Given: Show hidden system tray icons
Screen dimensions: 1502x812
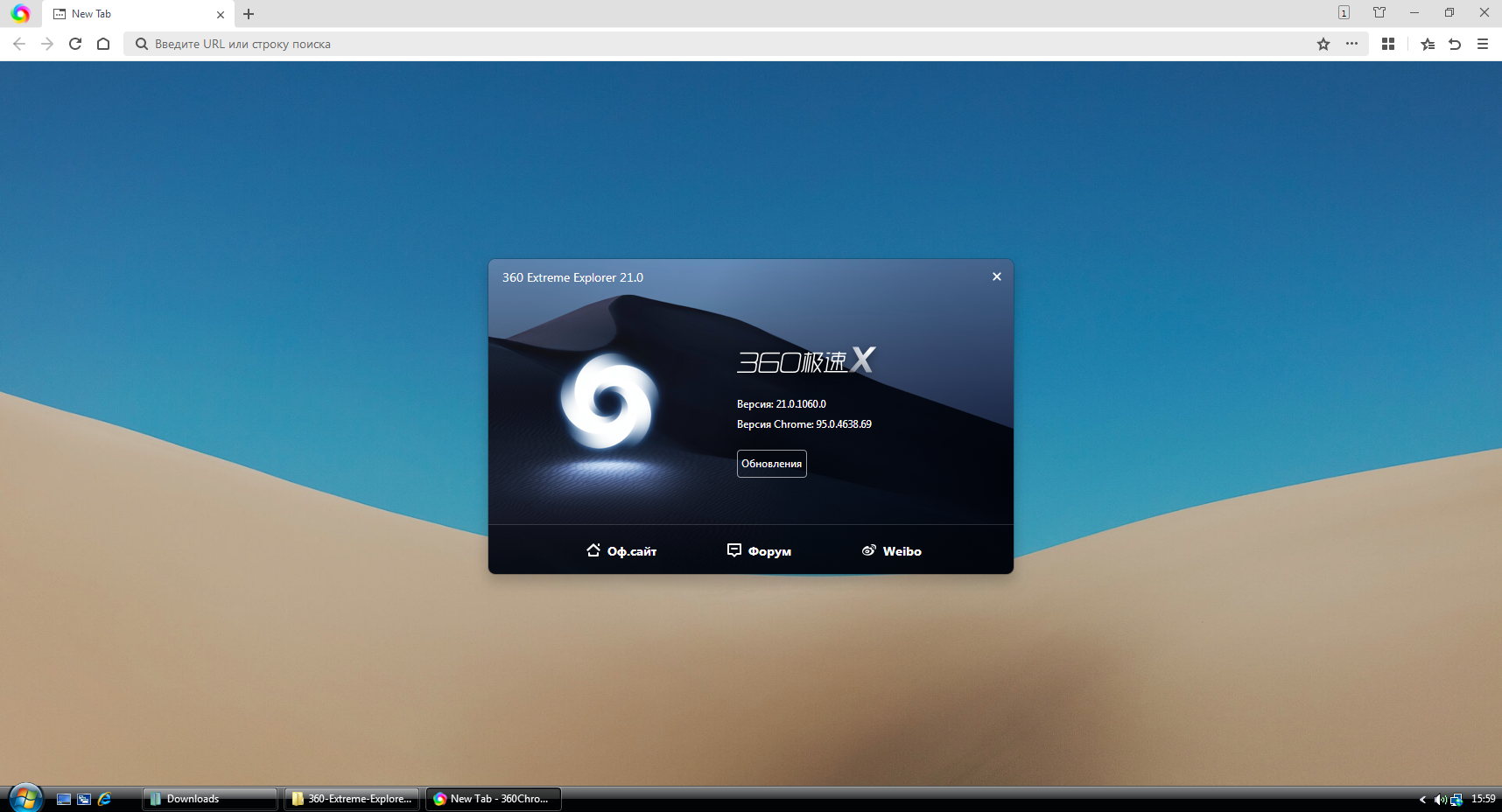Looking at the screenshot, I should tap(1422, 799).
